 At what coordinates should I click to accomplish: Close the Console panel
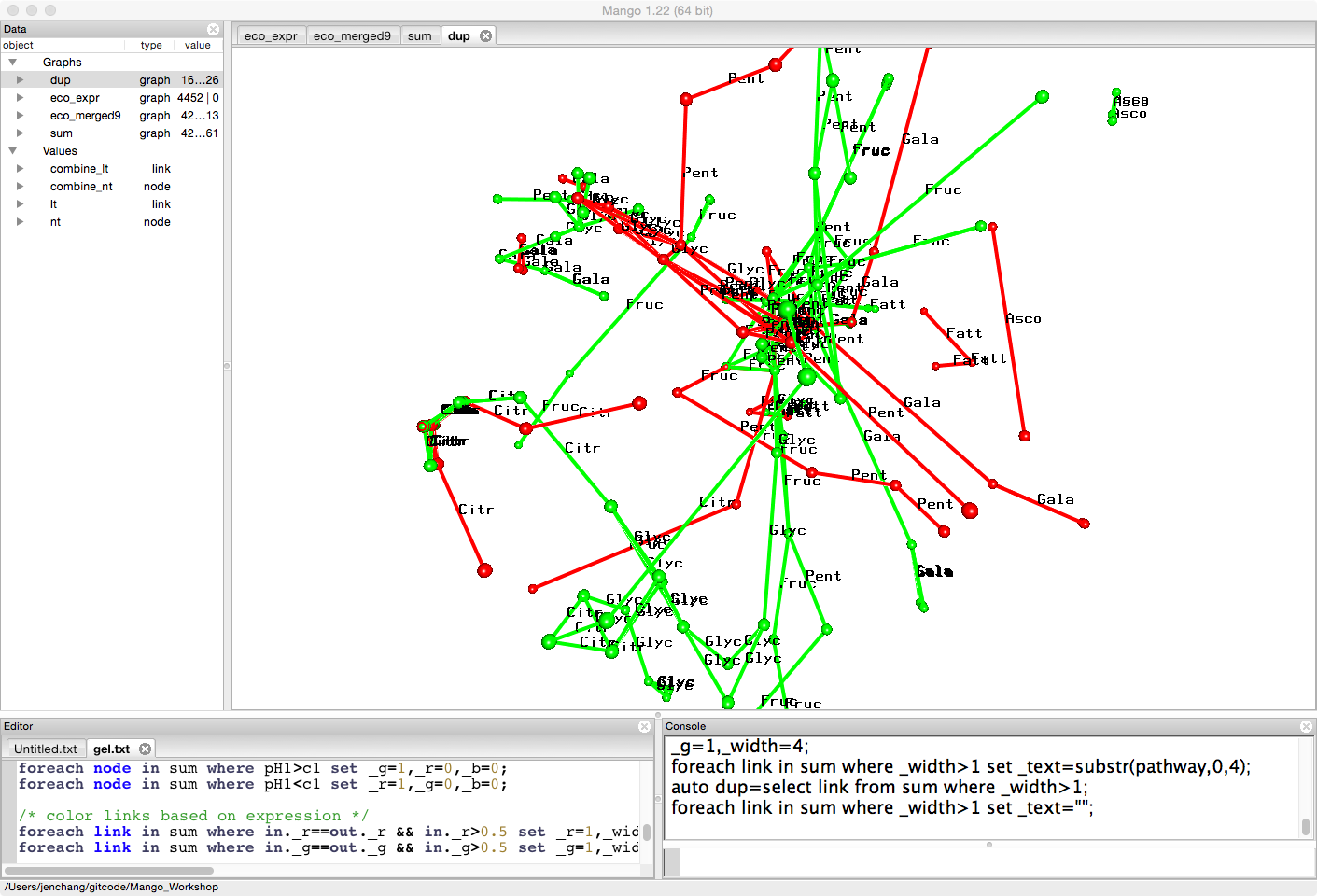tap(1306, 726)
